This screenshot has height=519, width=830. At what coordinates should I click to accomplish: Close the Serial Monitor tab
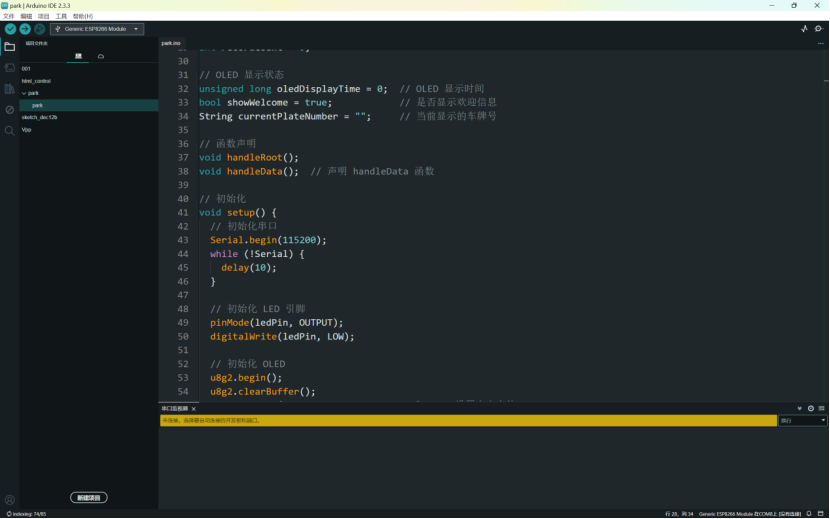pyautogui.click(x=194, y=409)
